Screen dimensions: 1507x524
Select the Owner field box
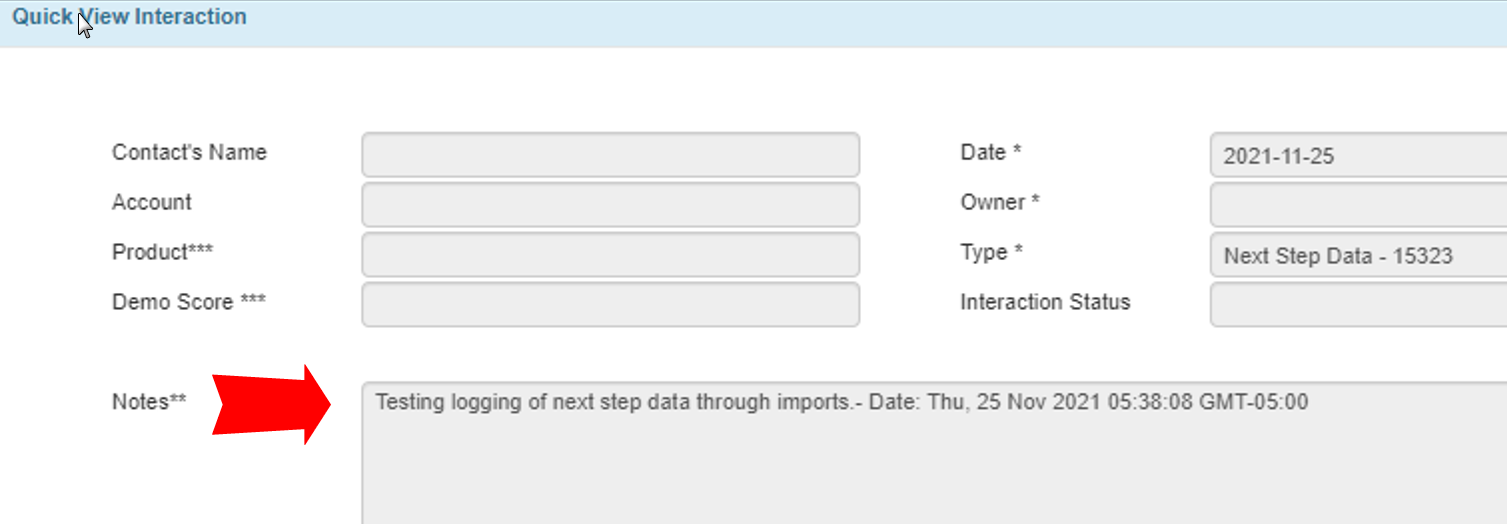(x=1357, y=204)
